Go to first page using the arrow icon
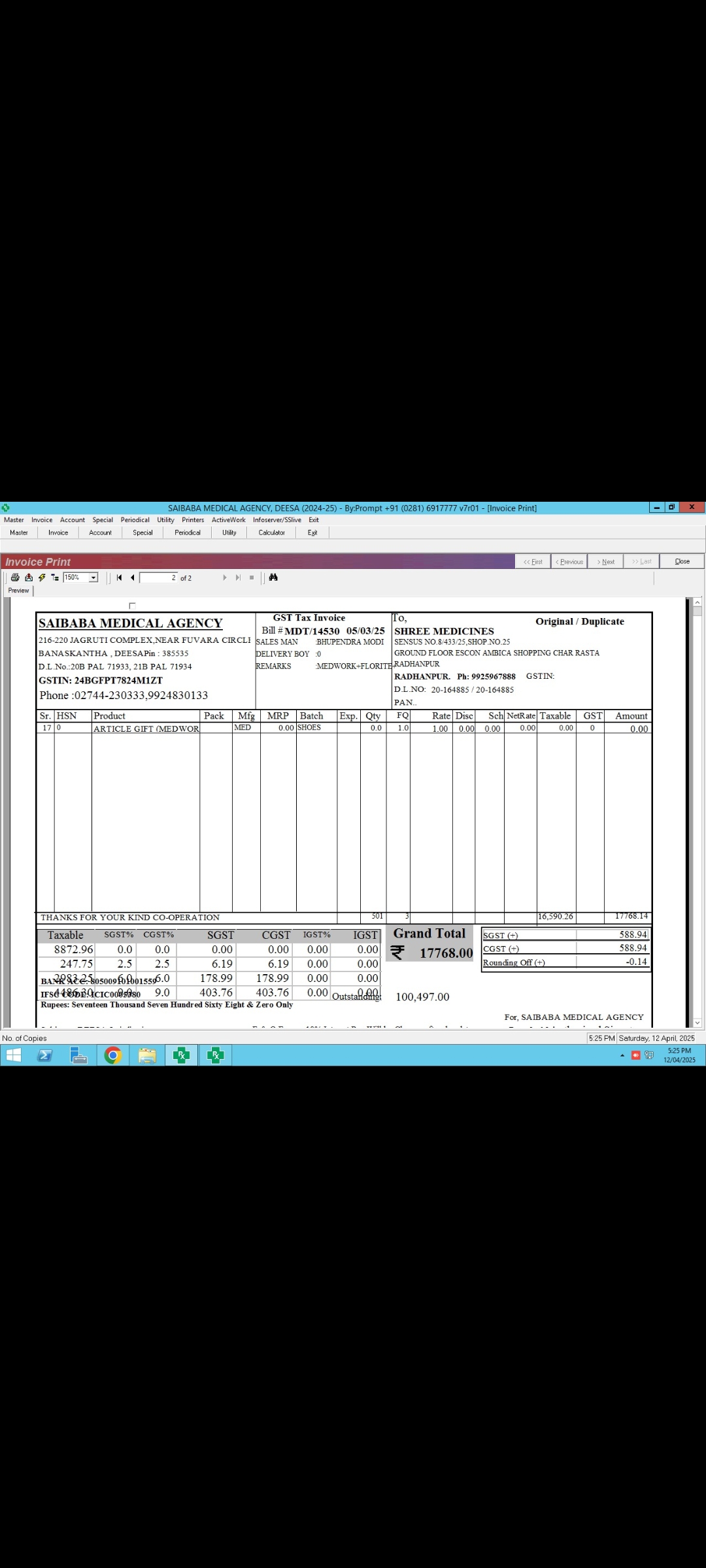The image size is (706, 1568). click(x=119, y=578)
